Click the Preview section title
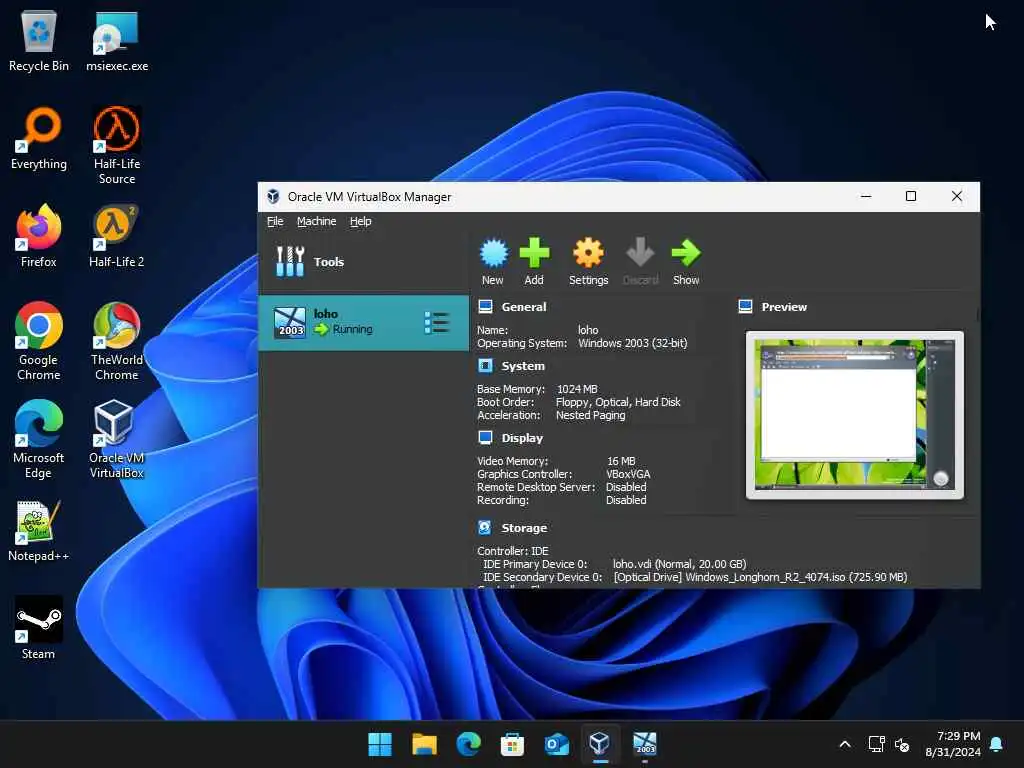 coord(784,307)
